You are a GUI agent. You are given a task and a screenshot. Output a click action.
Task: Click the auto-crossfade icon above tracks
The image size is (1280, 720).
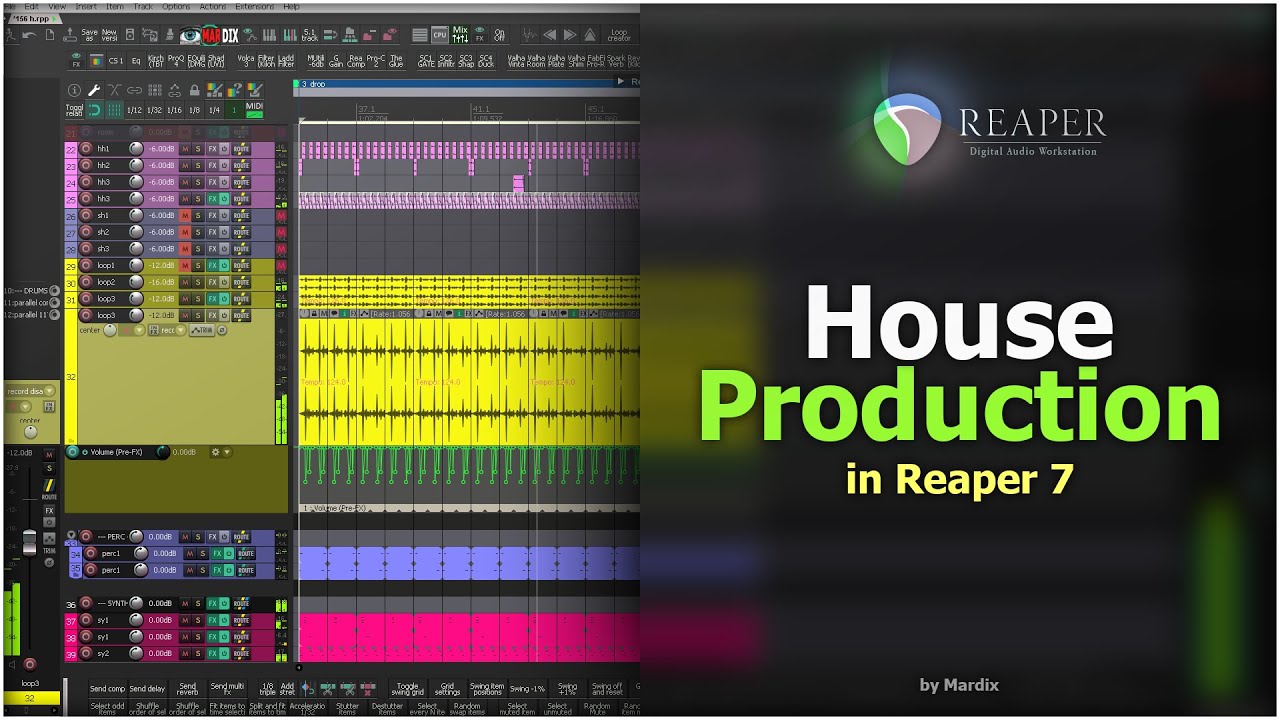click(x=114, y=90)
